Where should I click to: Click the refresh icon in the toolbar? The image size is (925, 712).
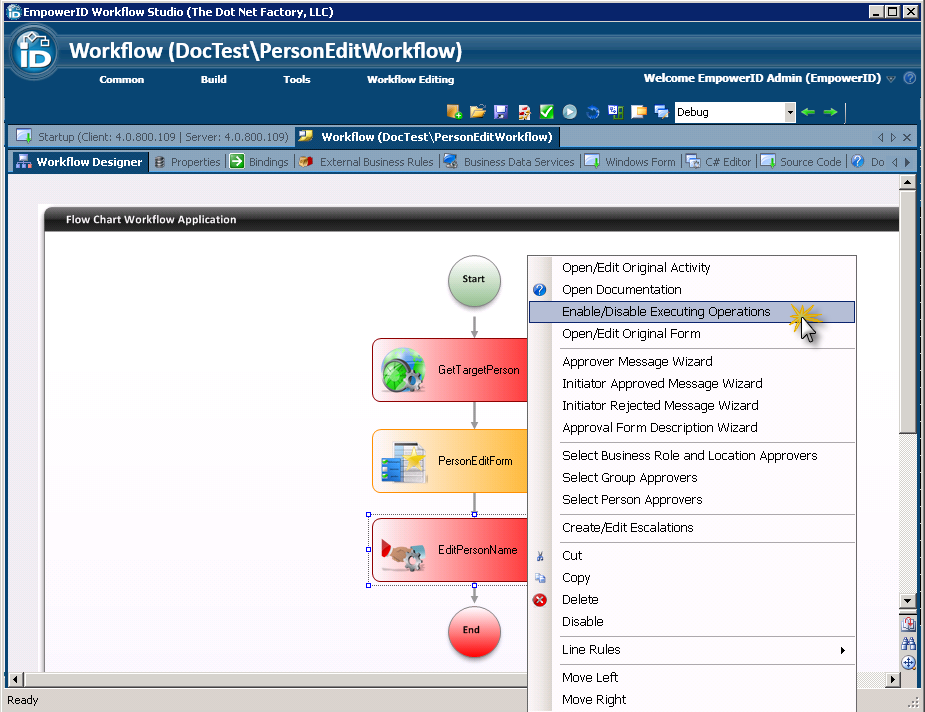point(593,113)
